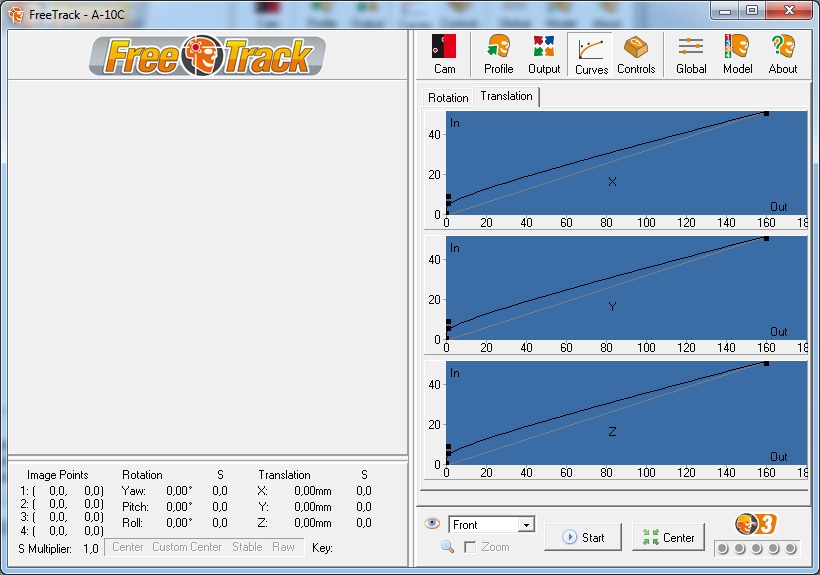Select the end control point on Y curve
This screenshot has height=575, width=820.
(x=767, y=238)
